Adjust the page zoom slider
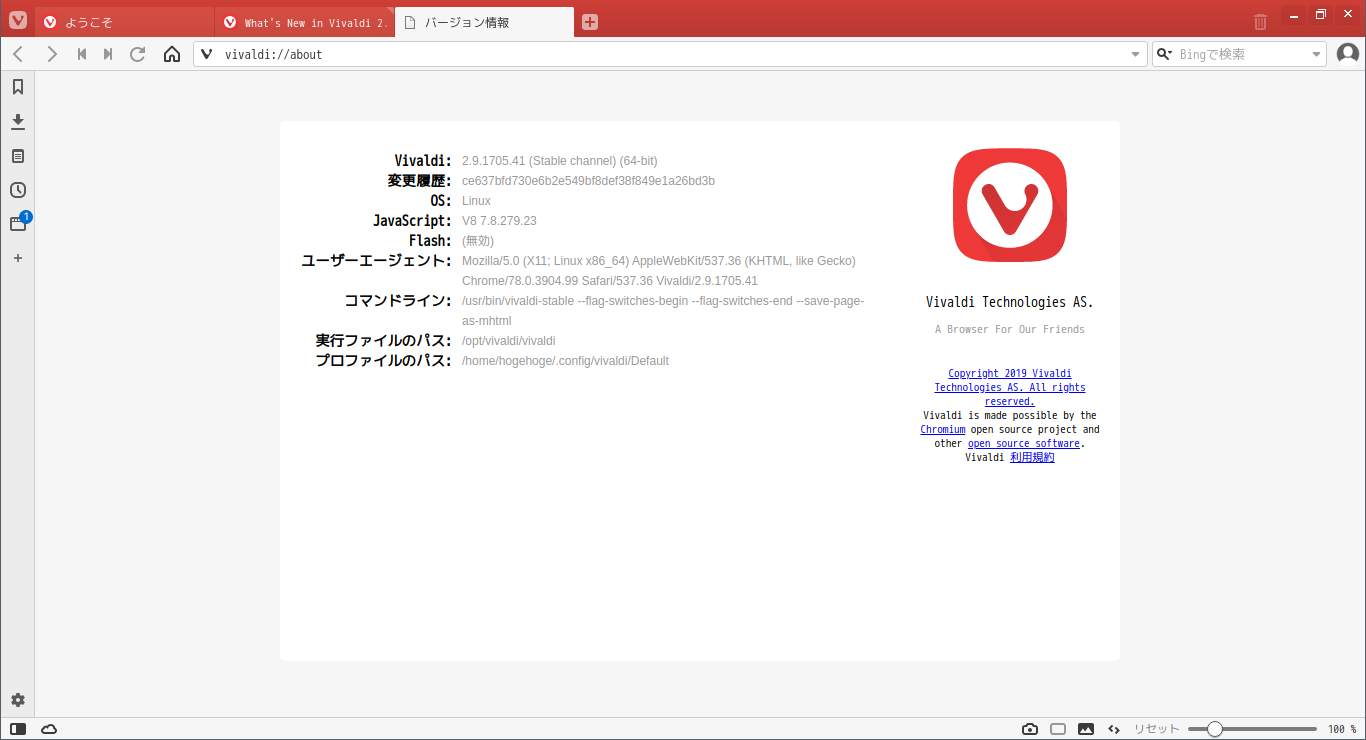This screenshot has width=1366, height=740. pyautogui.click(x=1252, y=729)
